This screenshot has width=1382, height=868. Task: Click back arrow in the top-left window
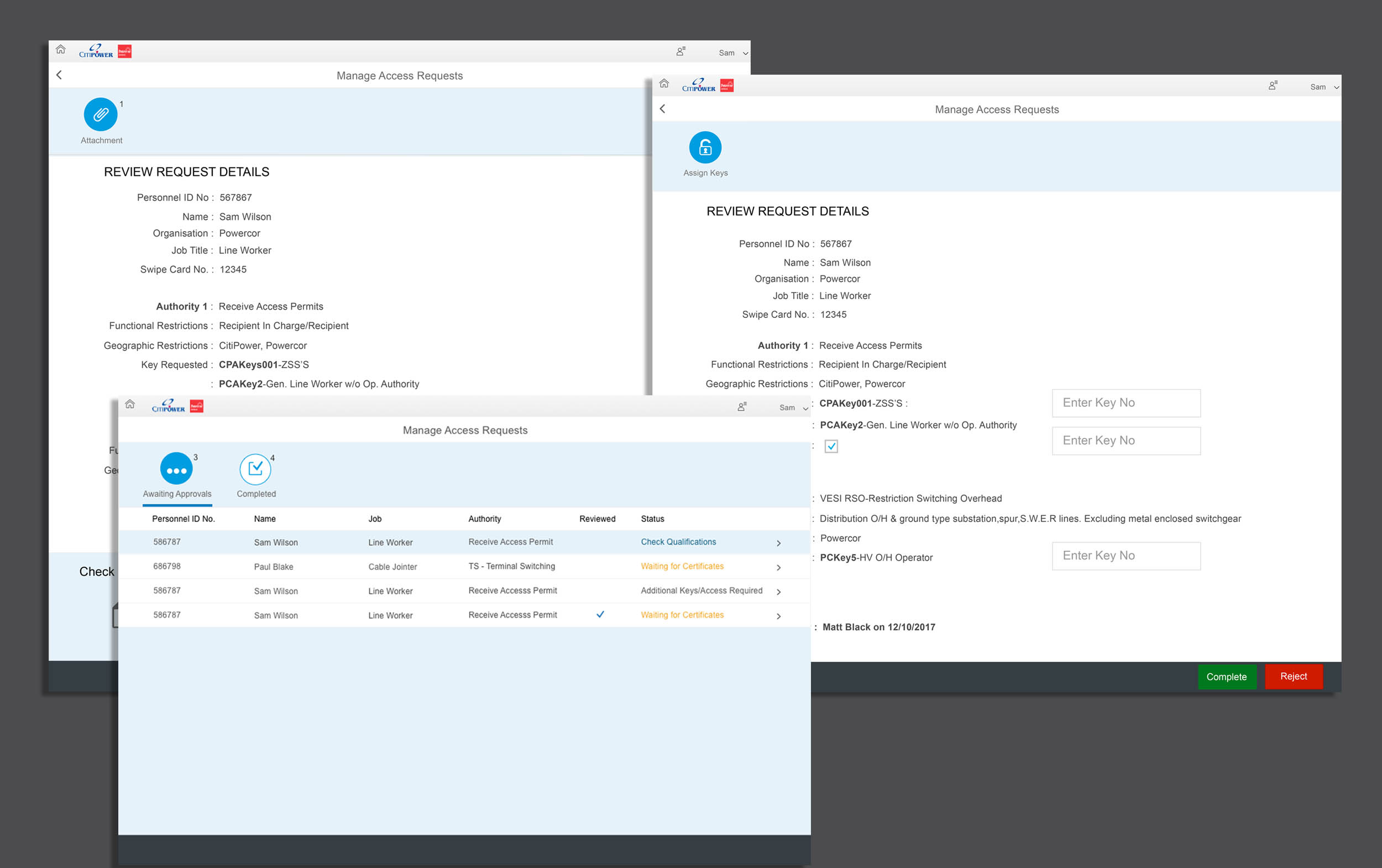pos(59,75)
